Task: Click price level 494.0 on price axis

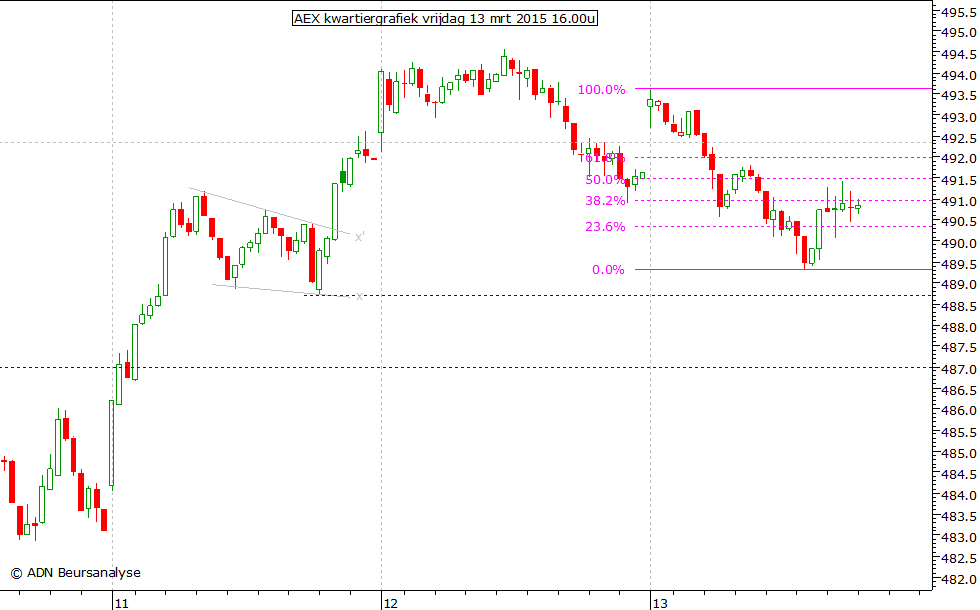Action: point(959,76)
